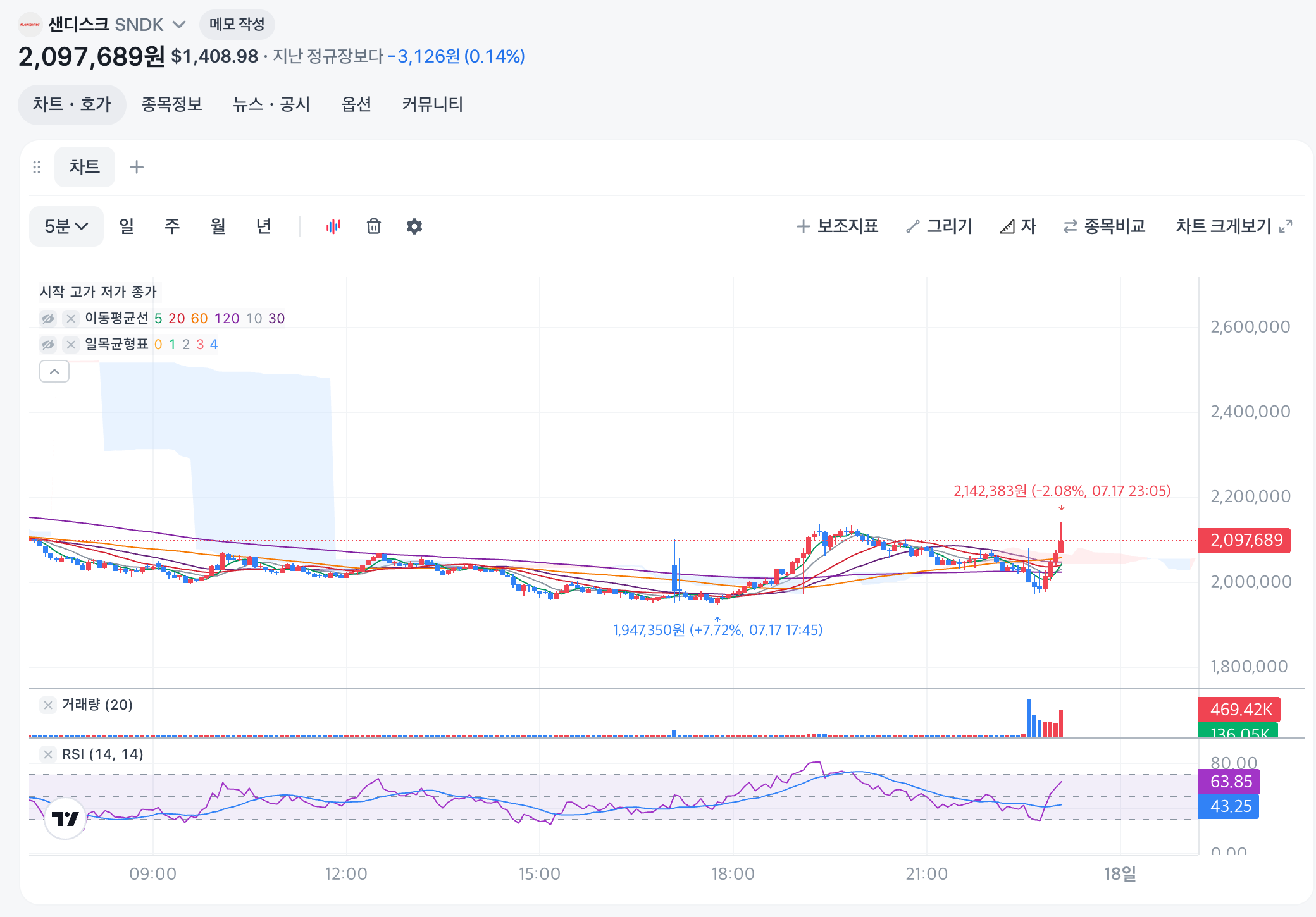Click moving average period 5 label
This screenshot has width=1316, height=917.
pos(158,318)
